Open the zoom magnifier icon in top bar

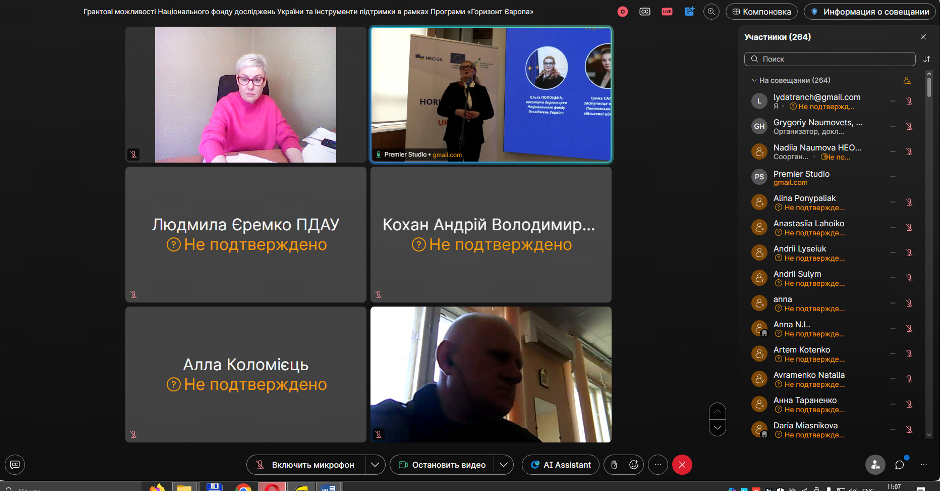coord(711,12)
